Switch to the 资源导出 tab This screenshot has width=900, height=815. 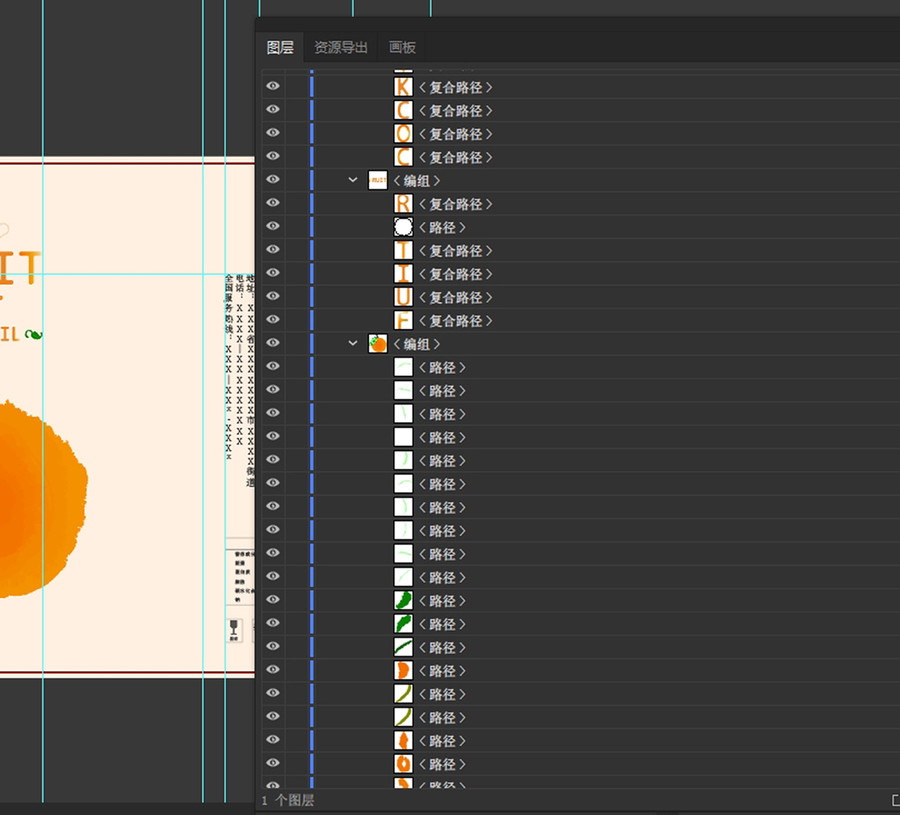[x=341, y=47]
